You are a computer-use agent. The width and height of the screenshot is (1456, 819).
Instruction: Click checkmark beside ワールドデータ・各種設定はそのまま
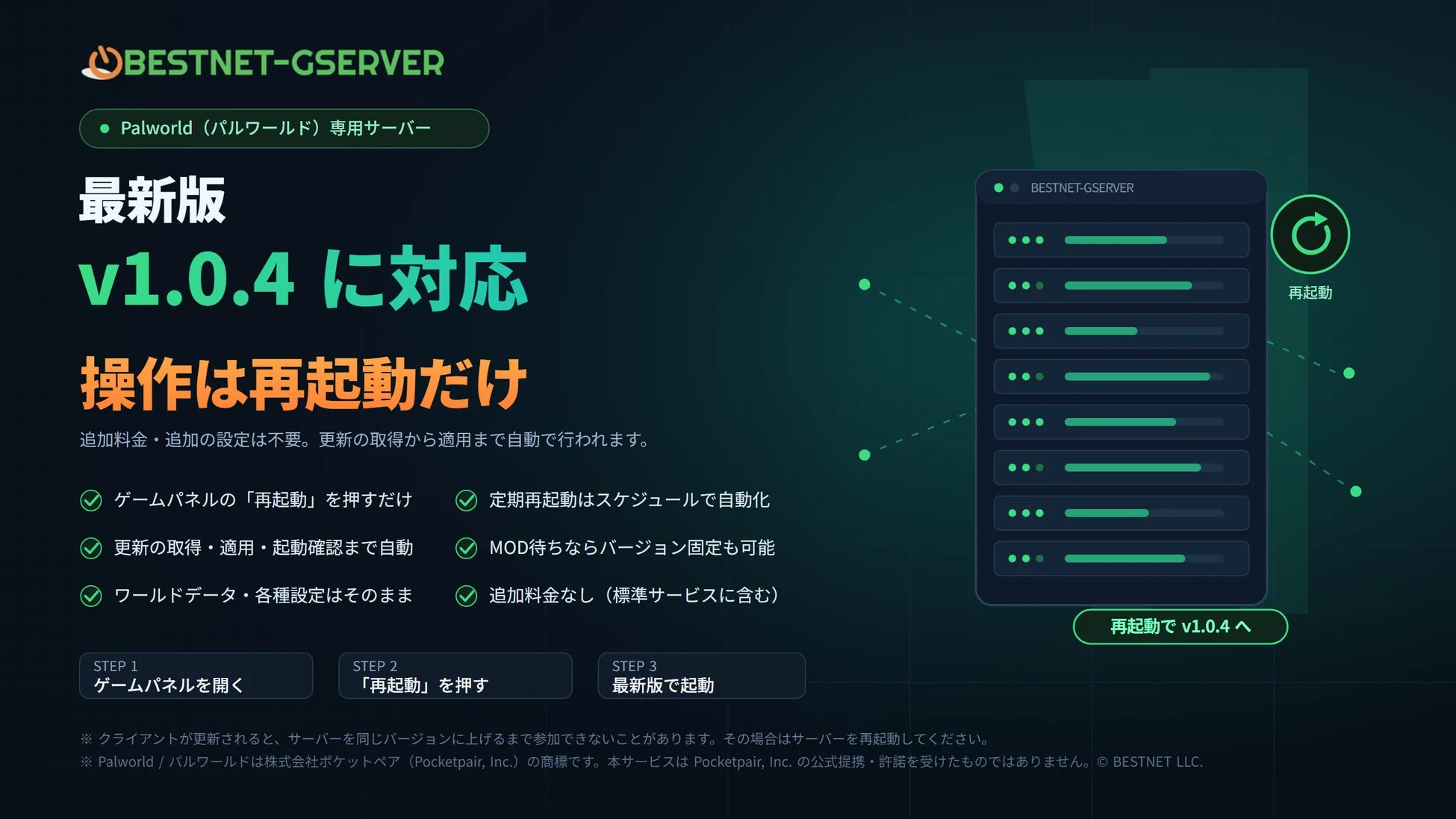pos(91,596)
